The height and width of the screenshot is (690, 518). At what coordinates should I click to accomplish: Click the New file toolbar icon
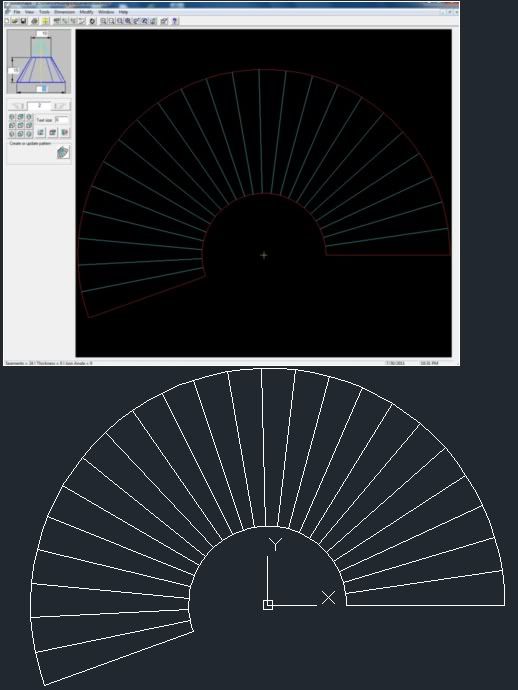point(7,21)
